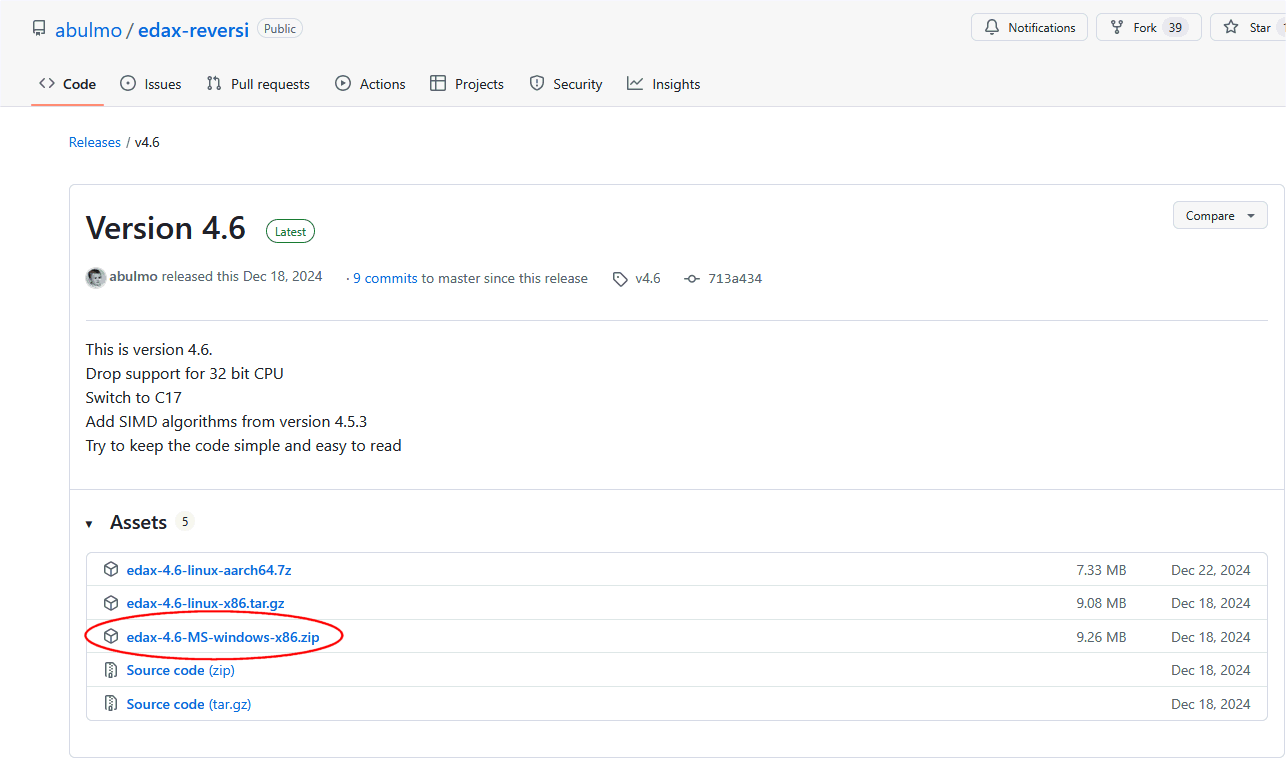Click the Notifications button

[1029, 28]
